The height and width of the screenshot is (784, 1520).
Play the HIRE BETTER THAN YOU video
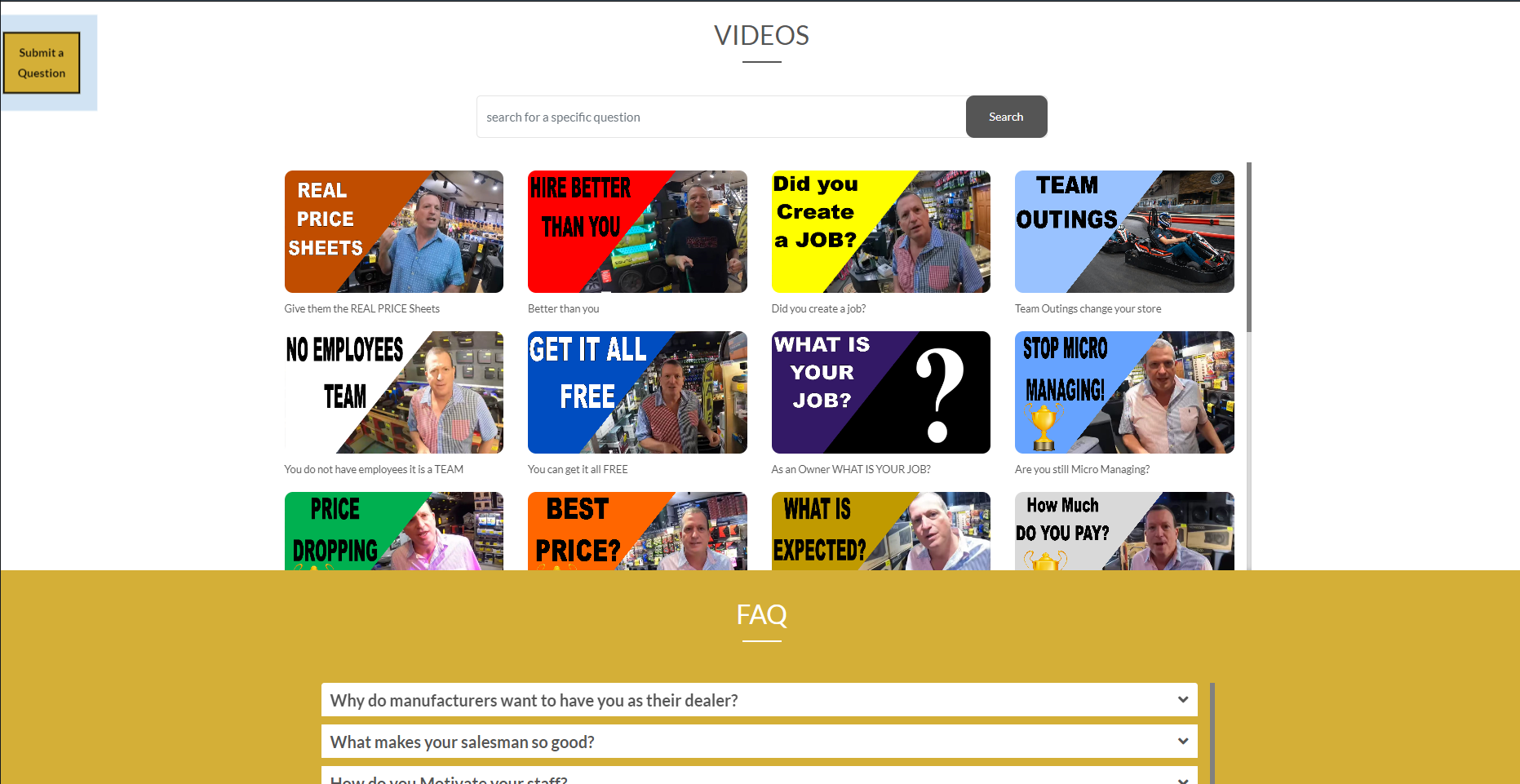click(x=636, y=232)
